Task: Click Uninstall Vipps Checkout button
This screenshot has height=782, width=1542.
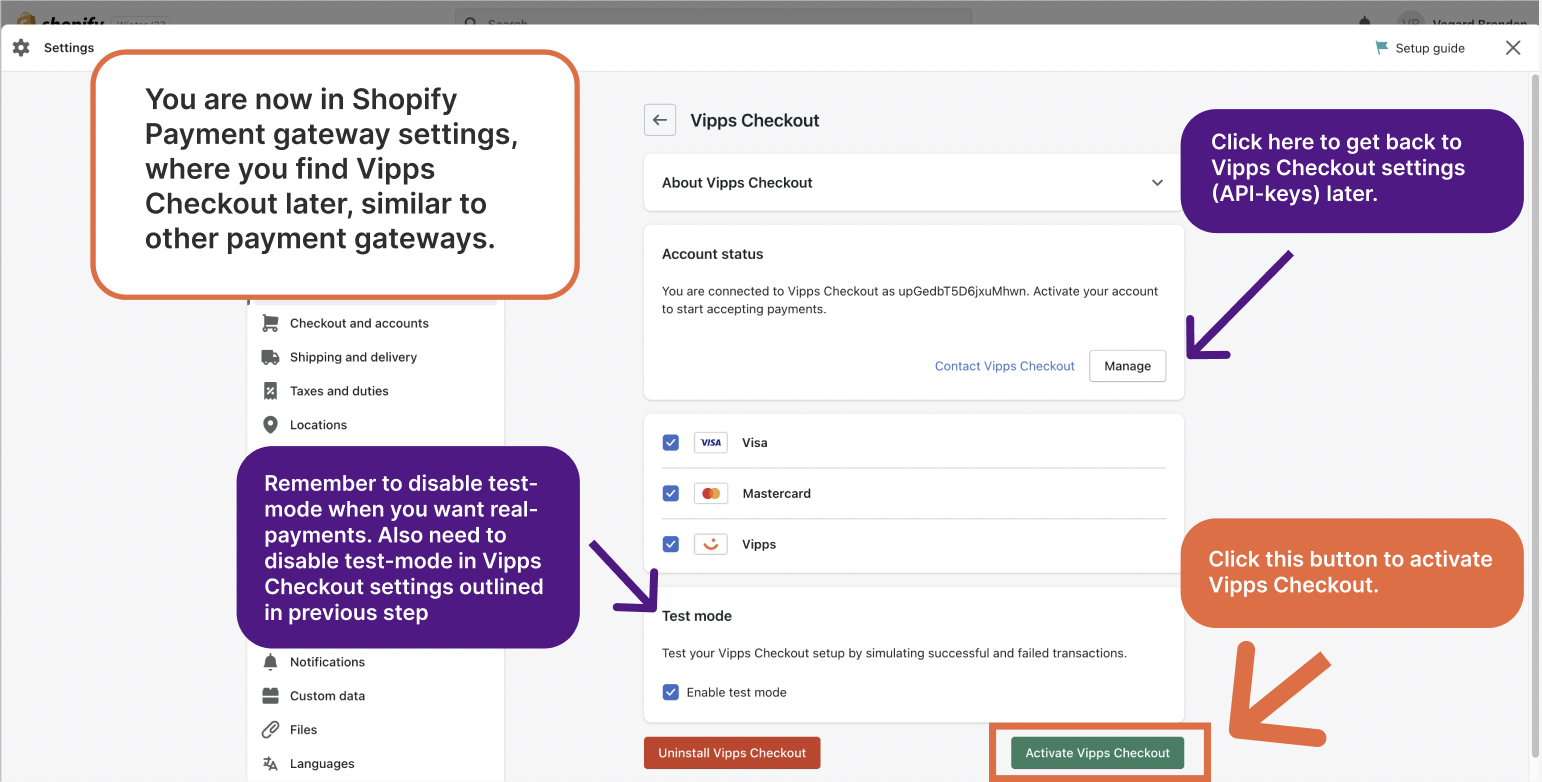Action: 732,753
